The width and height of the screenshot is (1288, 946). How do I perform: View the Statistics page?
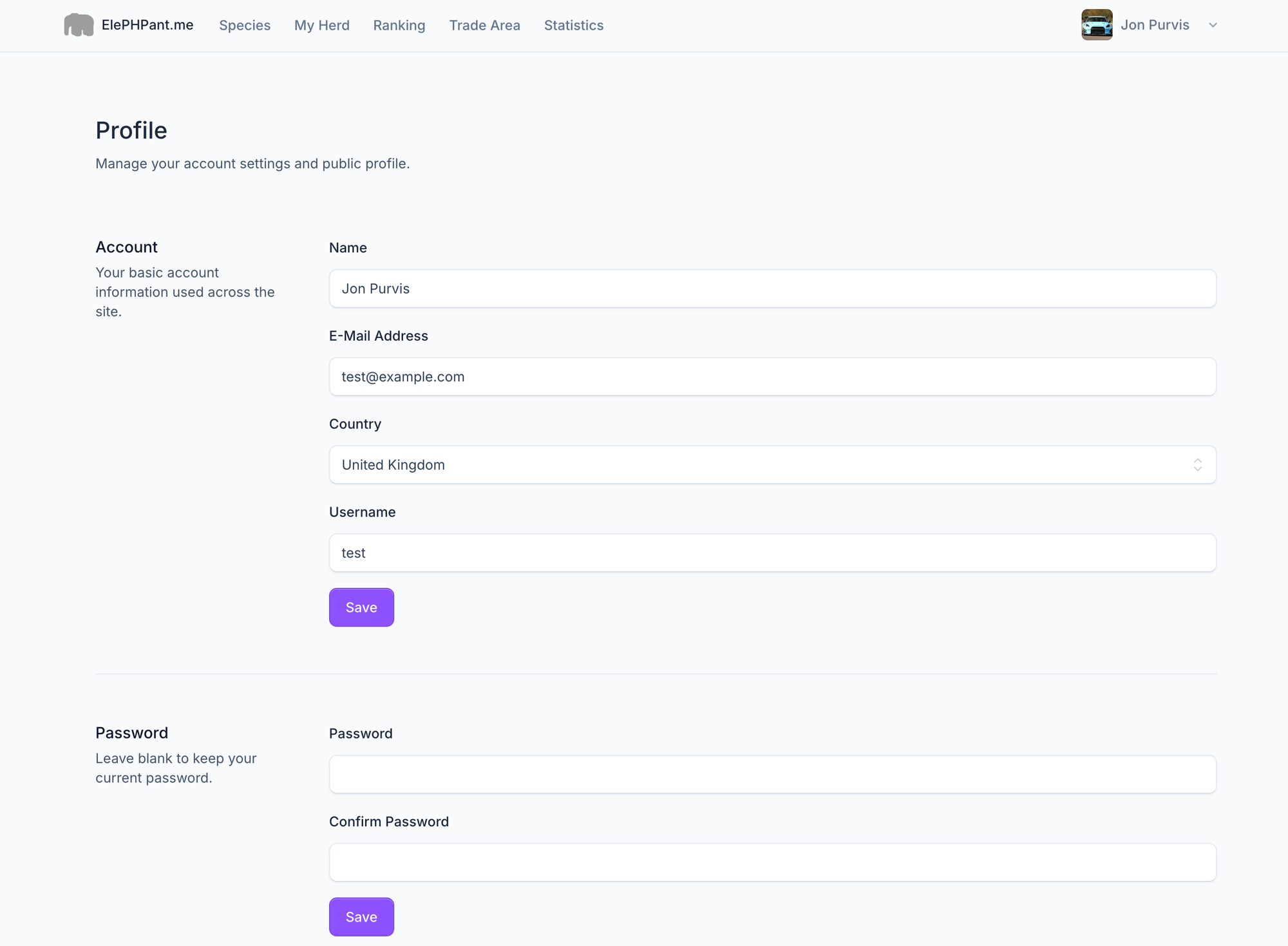tap(574, 25)
